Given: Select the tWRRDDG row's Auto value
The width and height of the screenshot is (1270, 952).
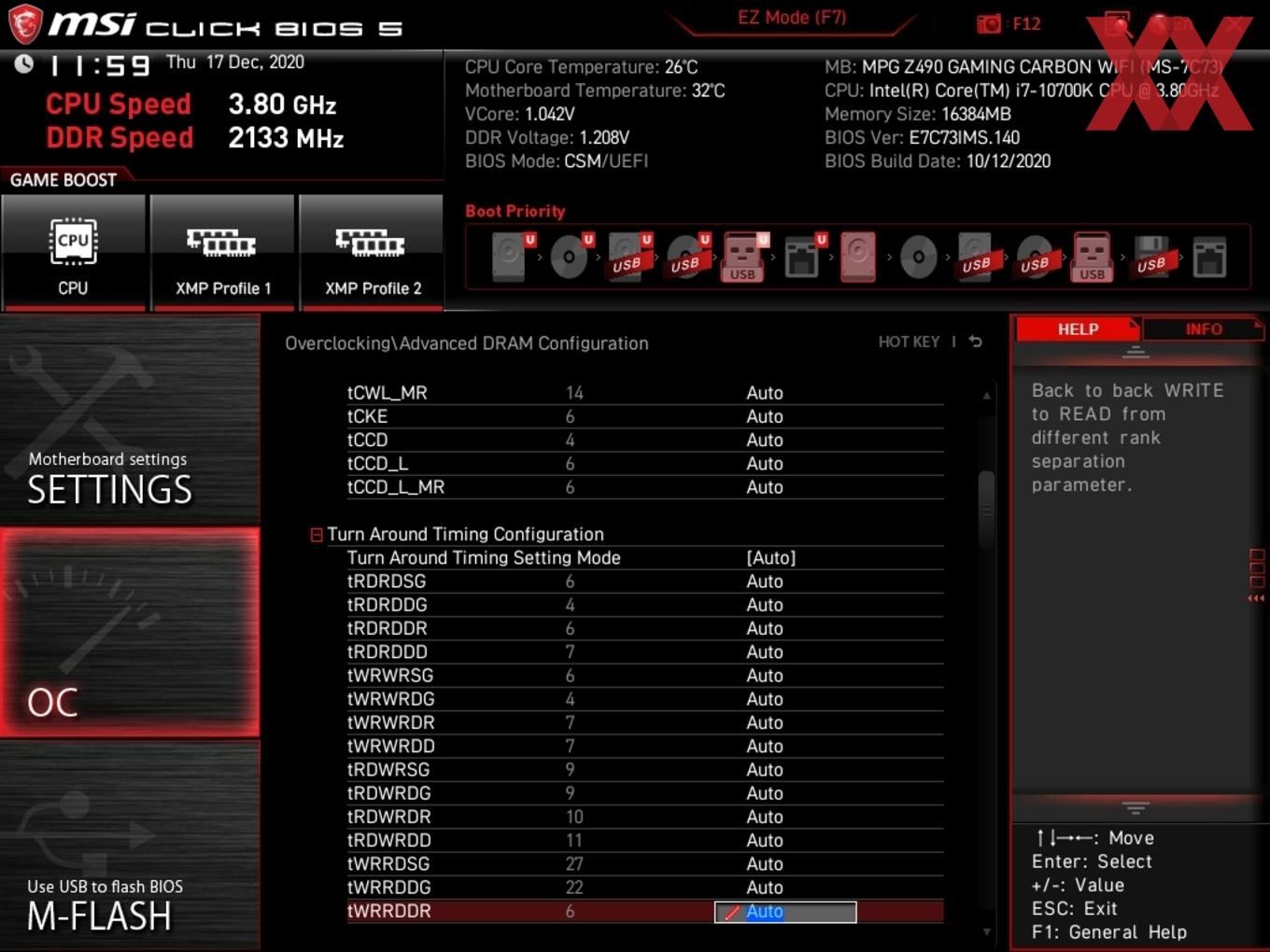Looking at the screenshot, I should tap(765, 888).
